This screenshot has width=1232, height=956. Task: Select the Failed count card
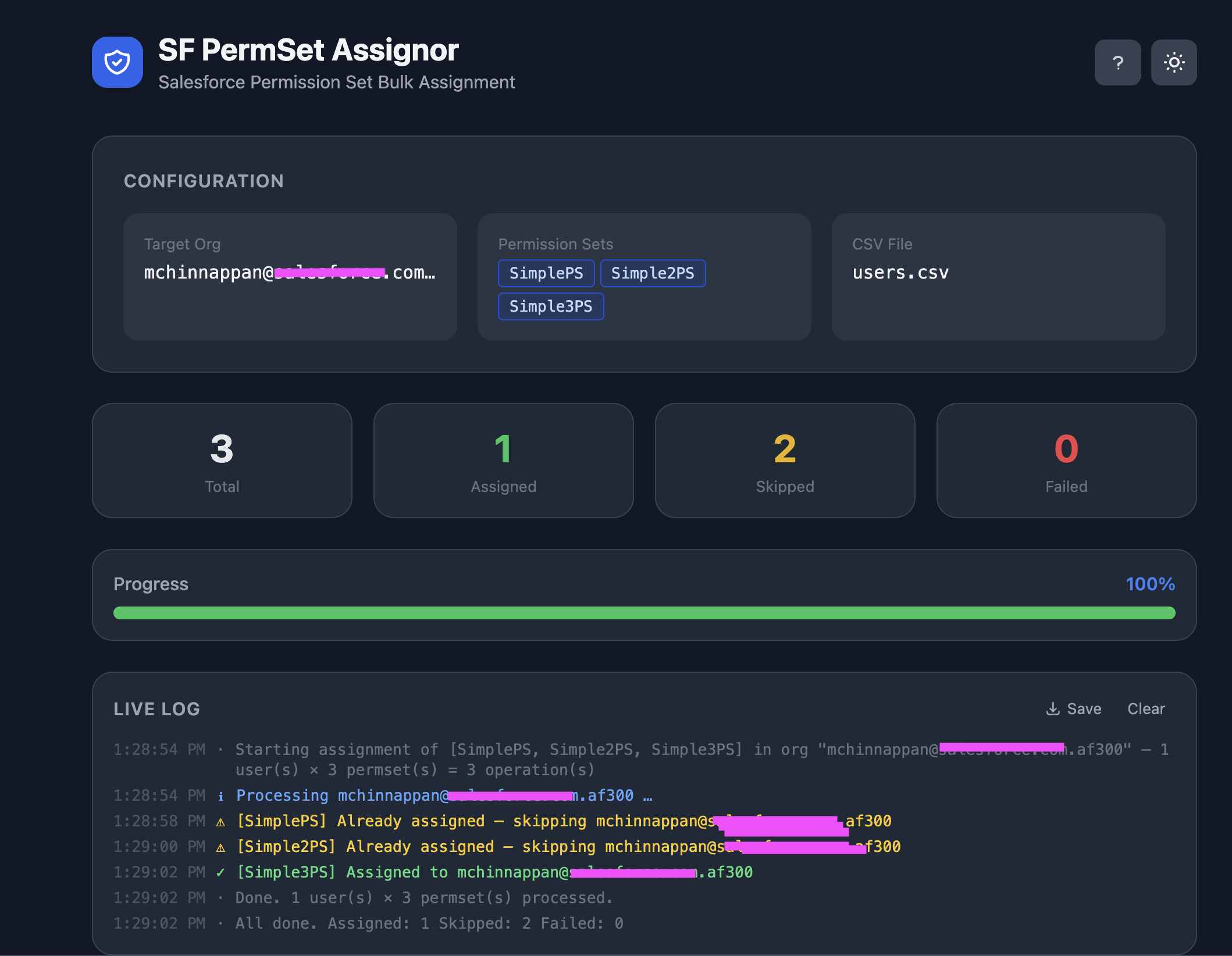tap(1067, 461)
